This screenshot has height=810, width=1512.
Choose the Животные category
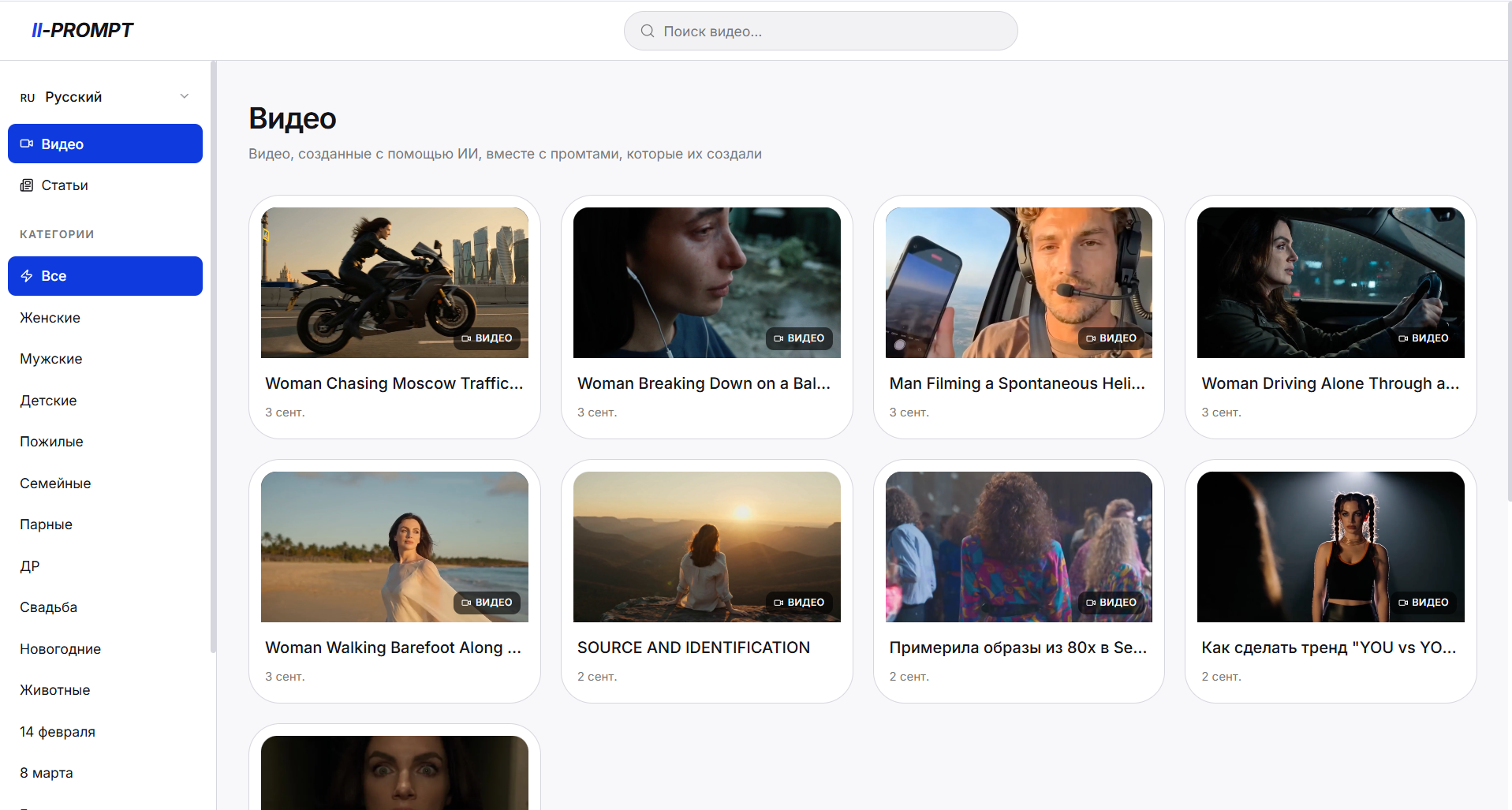click(55, 690)
